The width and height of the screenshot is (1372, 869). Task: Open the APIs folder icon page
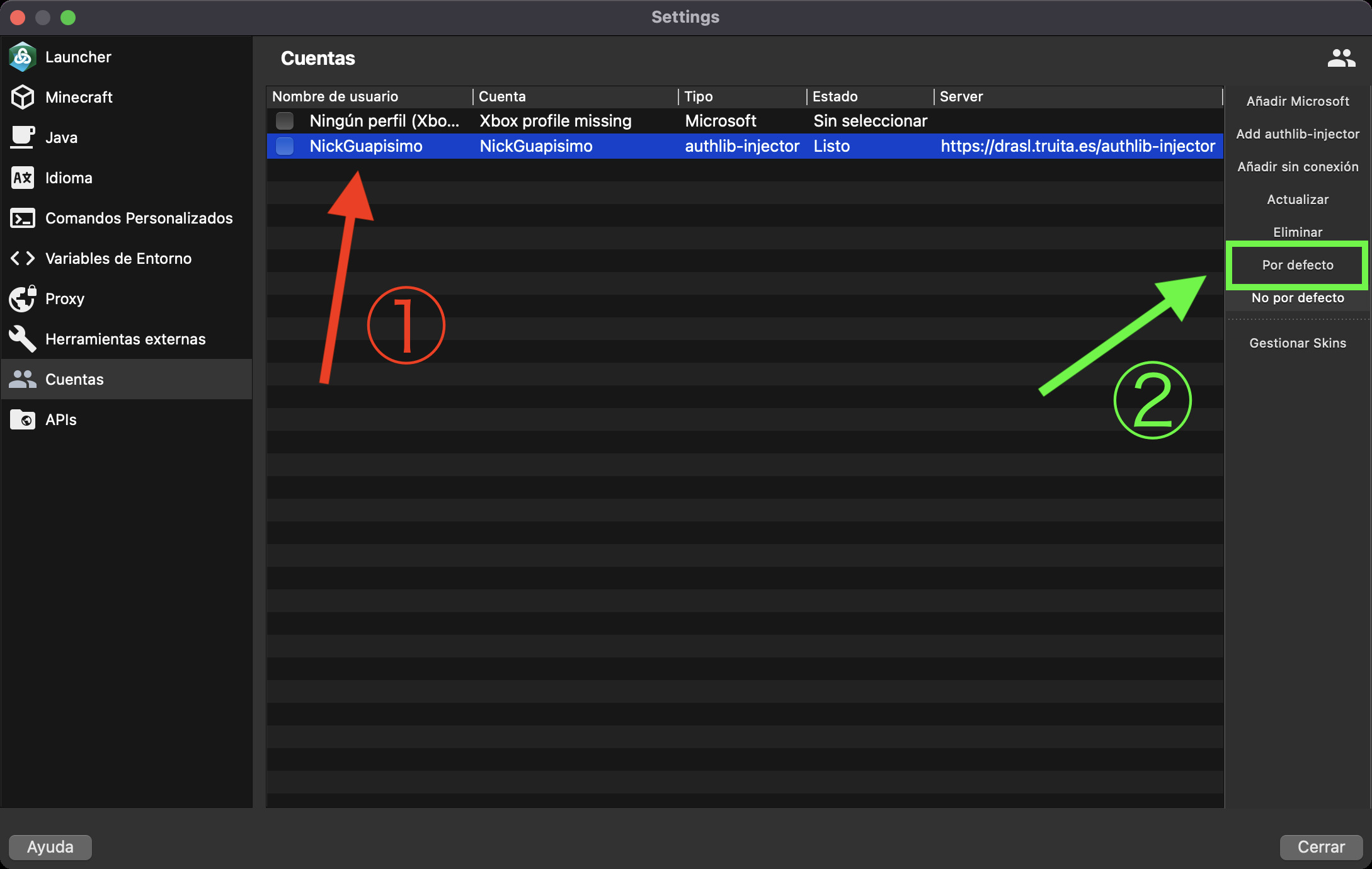tap(23, 419)
